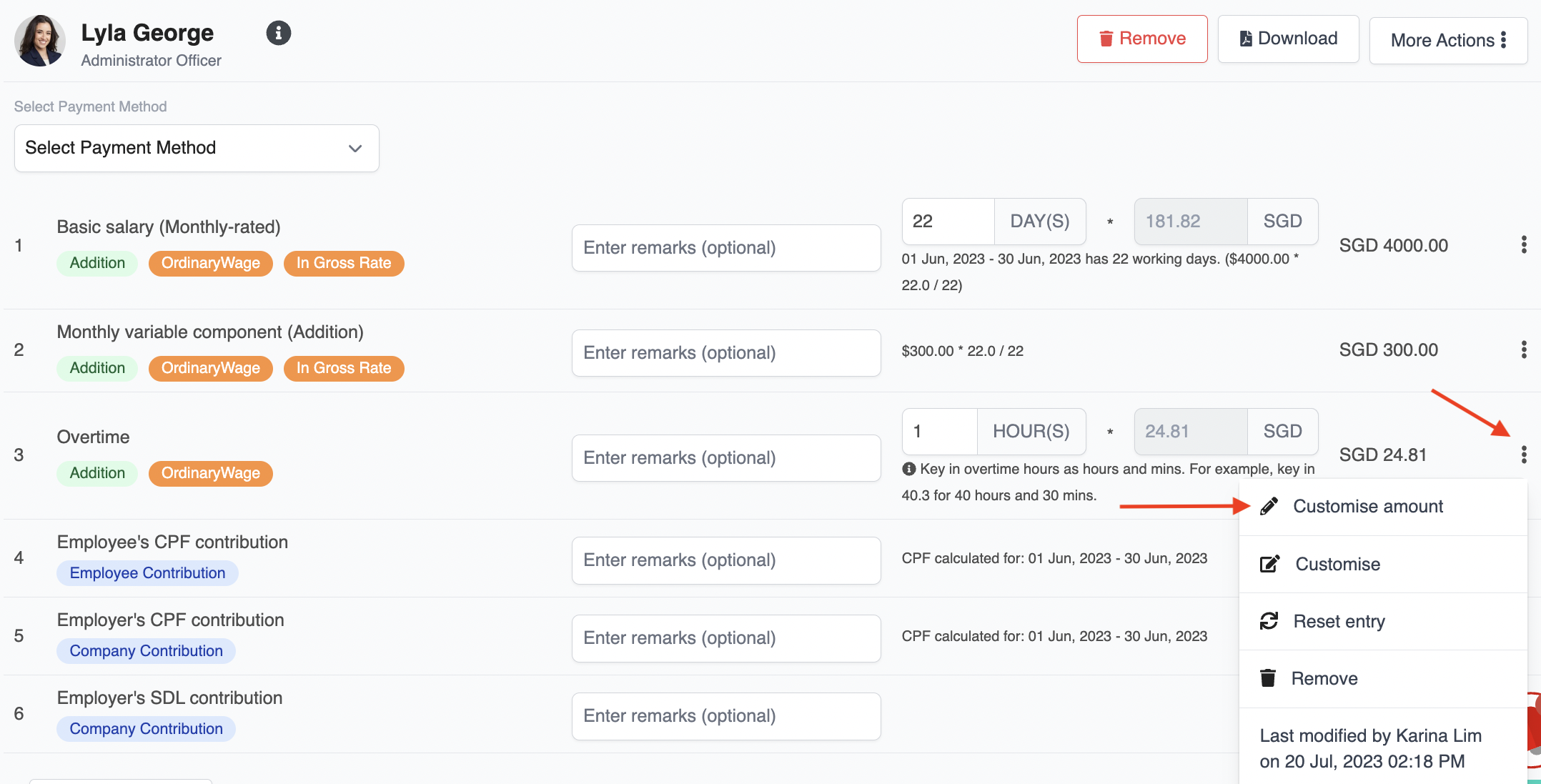Click remarks field for Employer's SDL contribution
1541x784 pixels.
coord(725,716)
